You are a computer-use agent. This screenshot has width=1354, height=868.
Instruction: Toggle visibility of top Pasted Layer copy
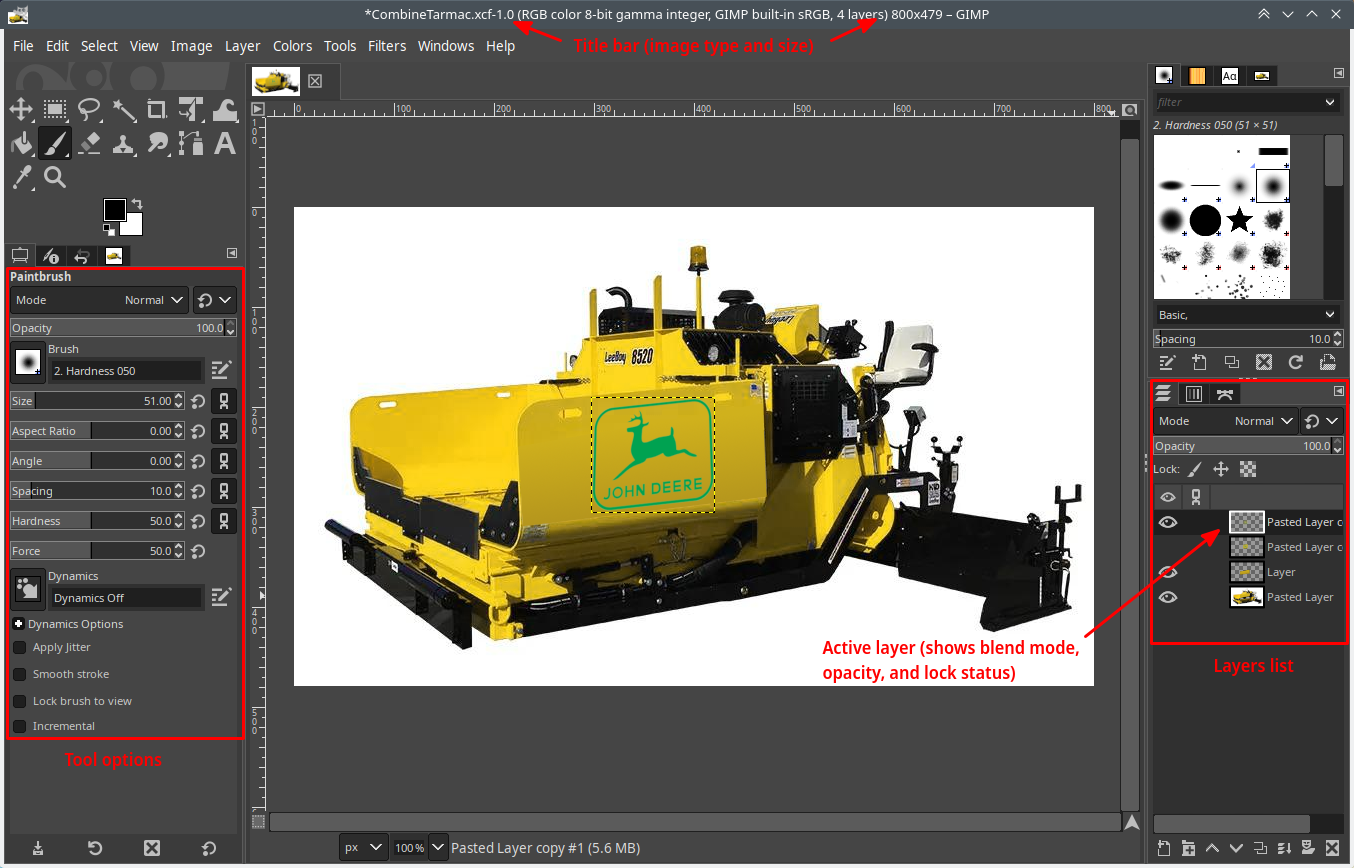1167,522
